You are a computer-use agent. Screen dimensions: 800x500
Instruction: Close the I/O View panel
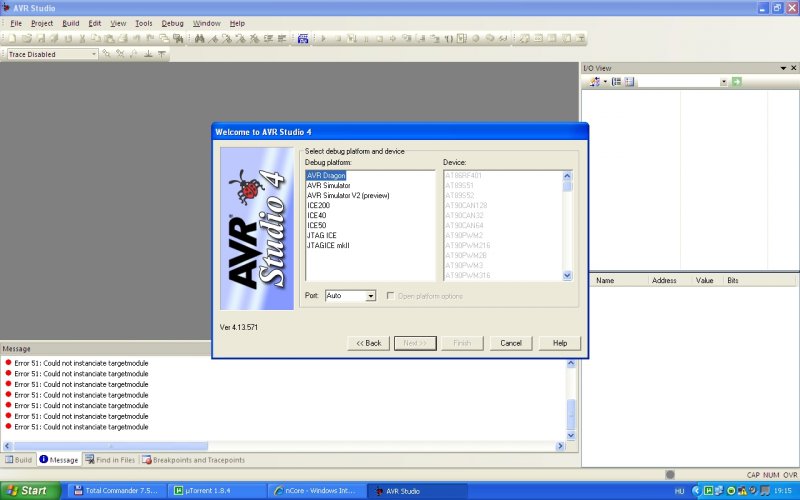pyautogui.click(x=793, y=68)
